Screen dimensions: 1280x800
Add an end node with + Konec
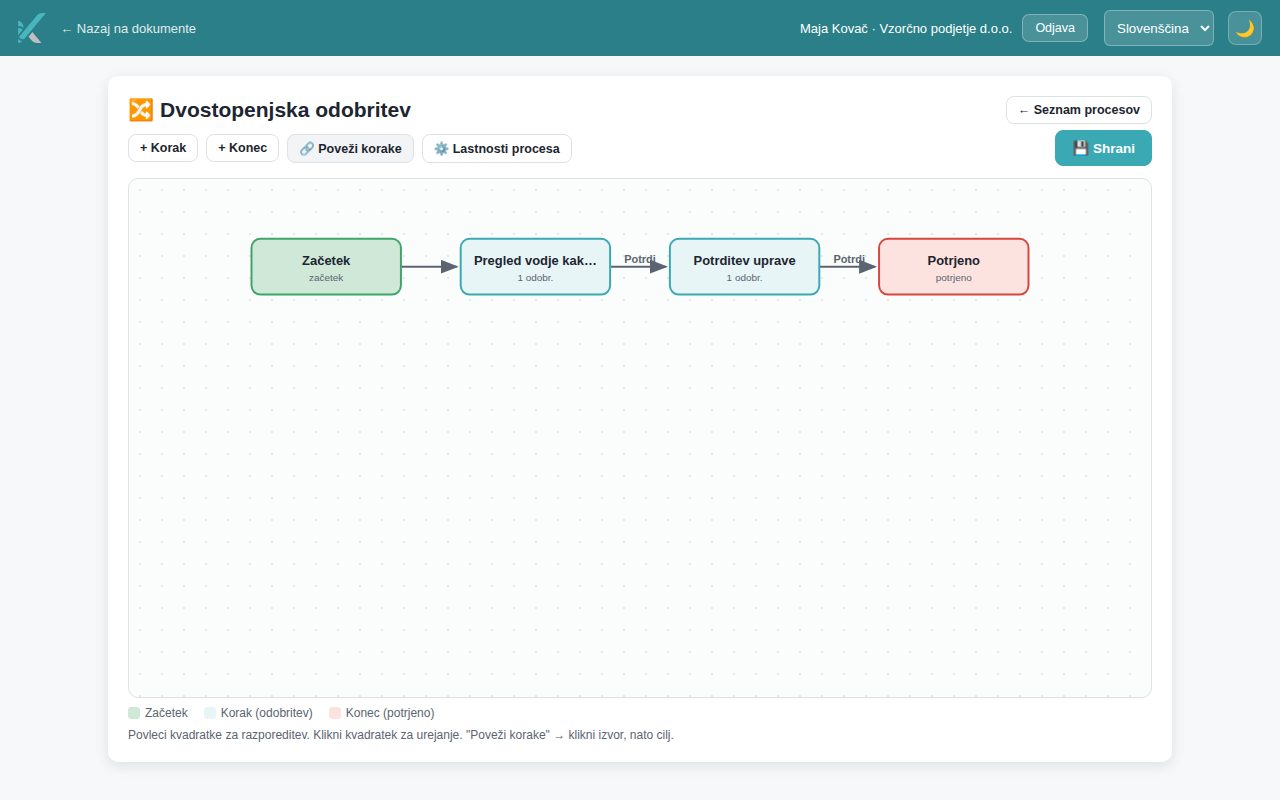tap(242, 148)
